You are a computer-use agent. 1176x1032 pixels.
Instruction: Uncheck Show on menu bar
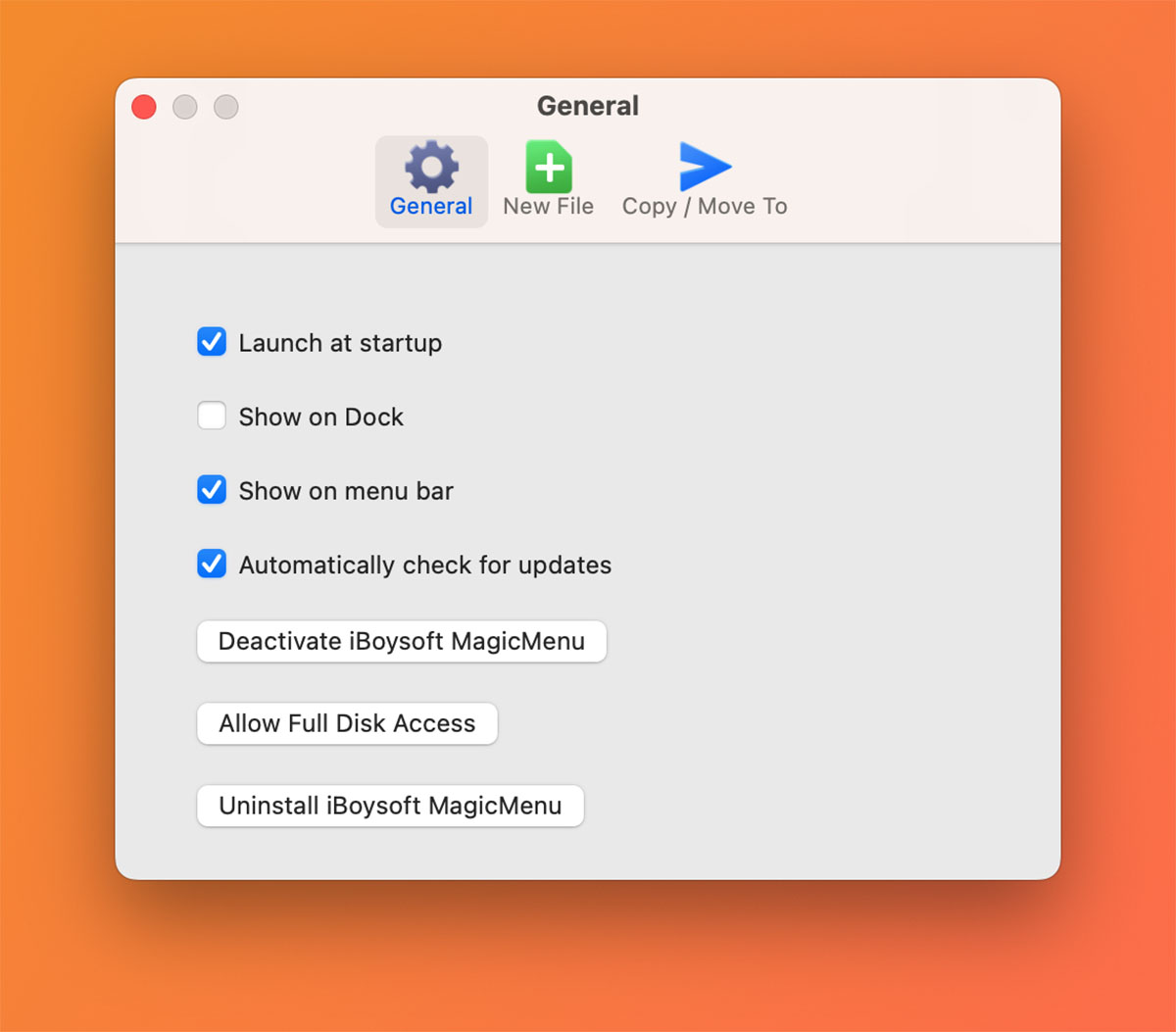click(212, 490)
